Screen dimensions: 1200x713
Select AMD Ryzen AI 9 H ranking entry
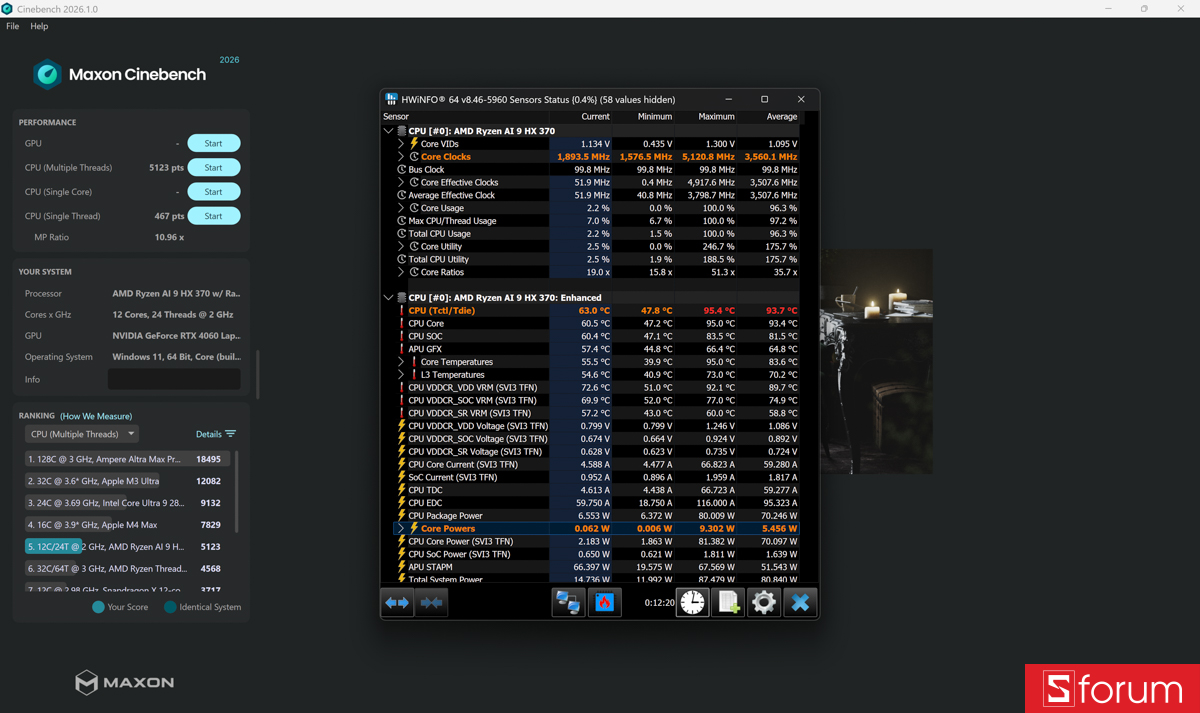tap(128, 547)
